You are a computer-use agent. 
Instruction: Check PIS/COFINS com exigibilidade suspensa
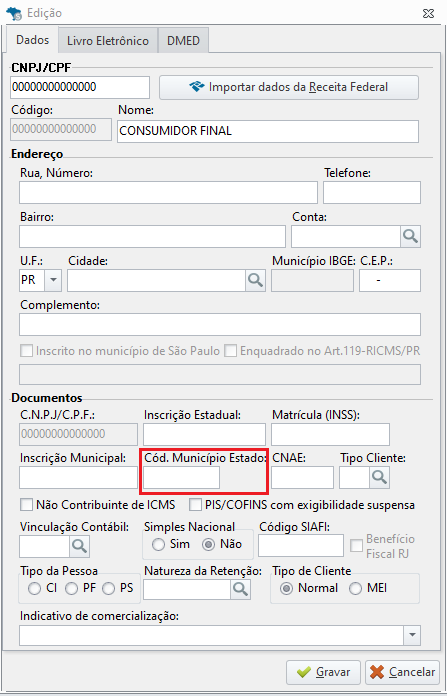(x=196, y=505)
